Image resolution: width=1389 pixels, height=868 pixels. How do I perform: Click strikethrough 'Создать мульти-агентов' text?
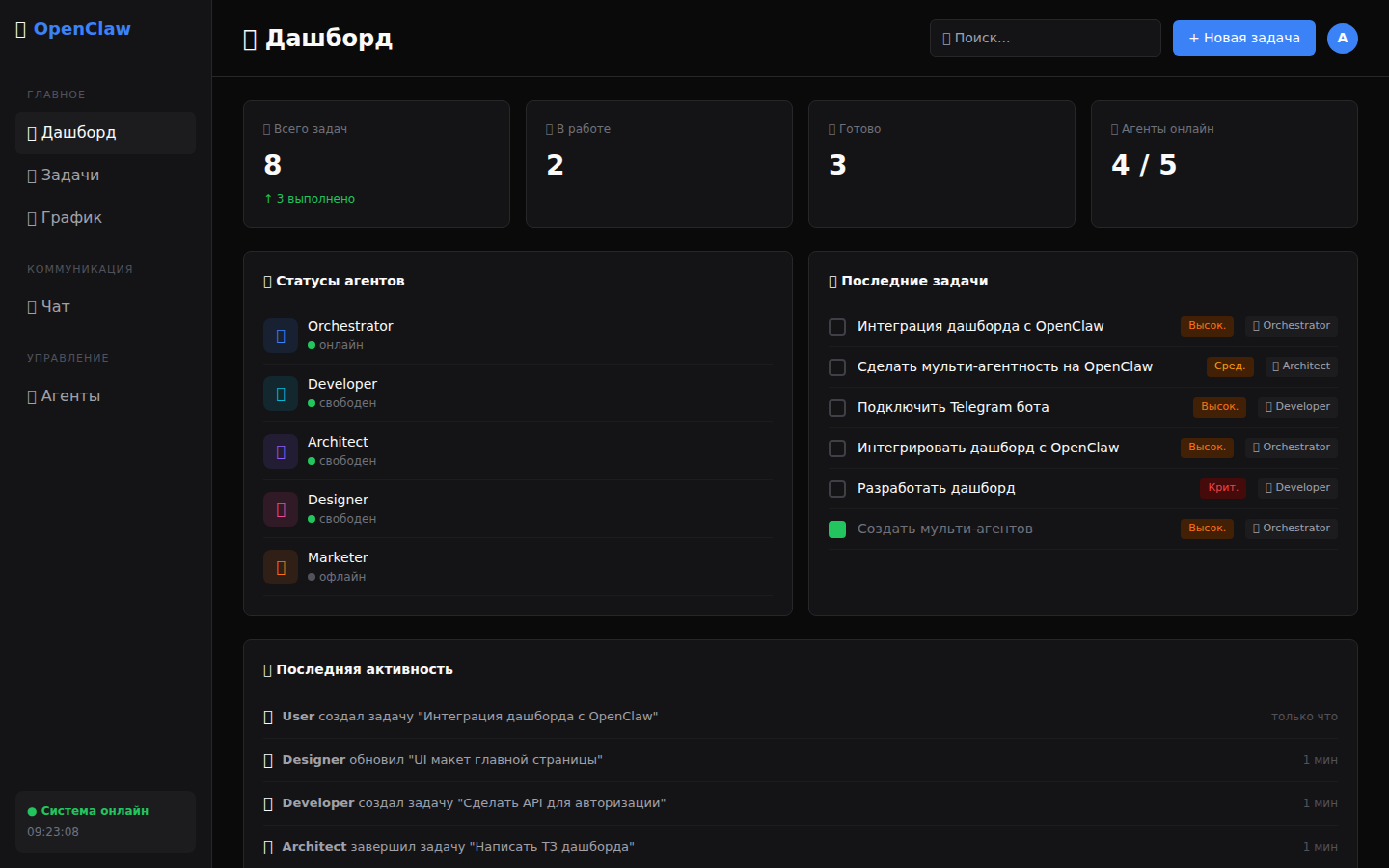[945, 529]
